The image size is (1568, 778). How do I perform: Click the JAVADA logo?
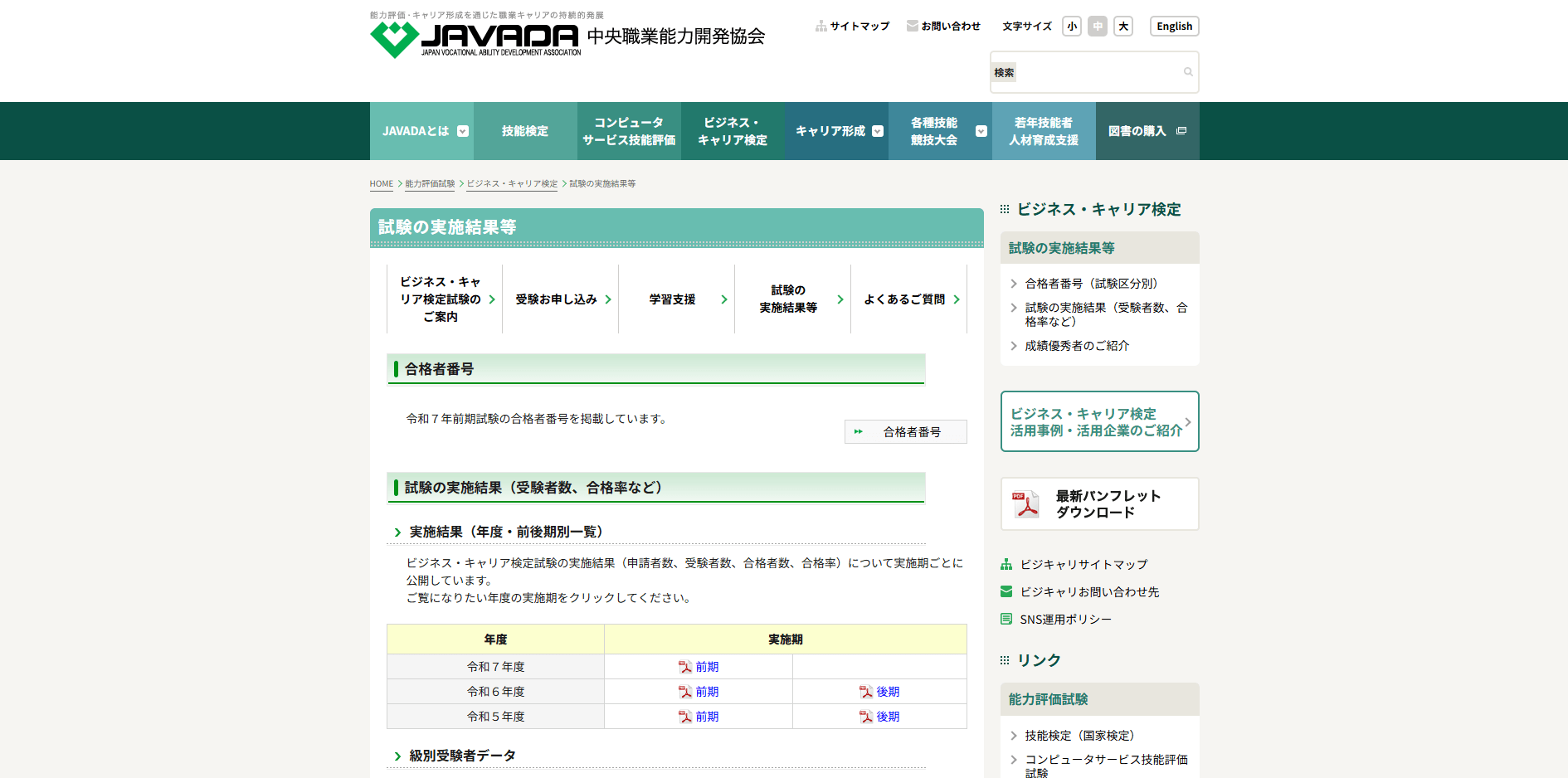click(475, 39)
